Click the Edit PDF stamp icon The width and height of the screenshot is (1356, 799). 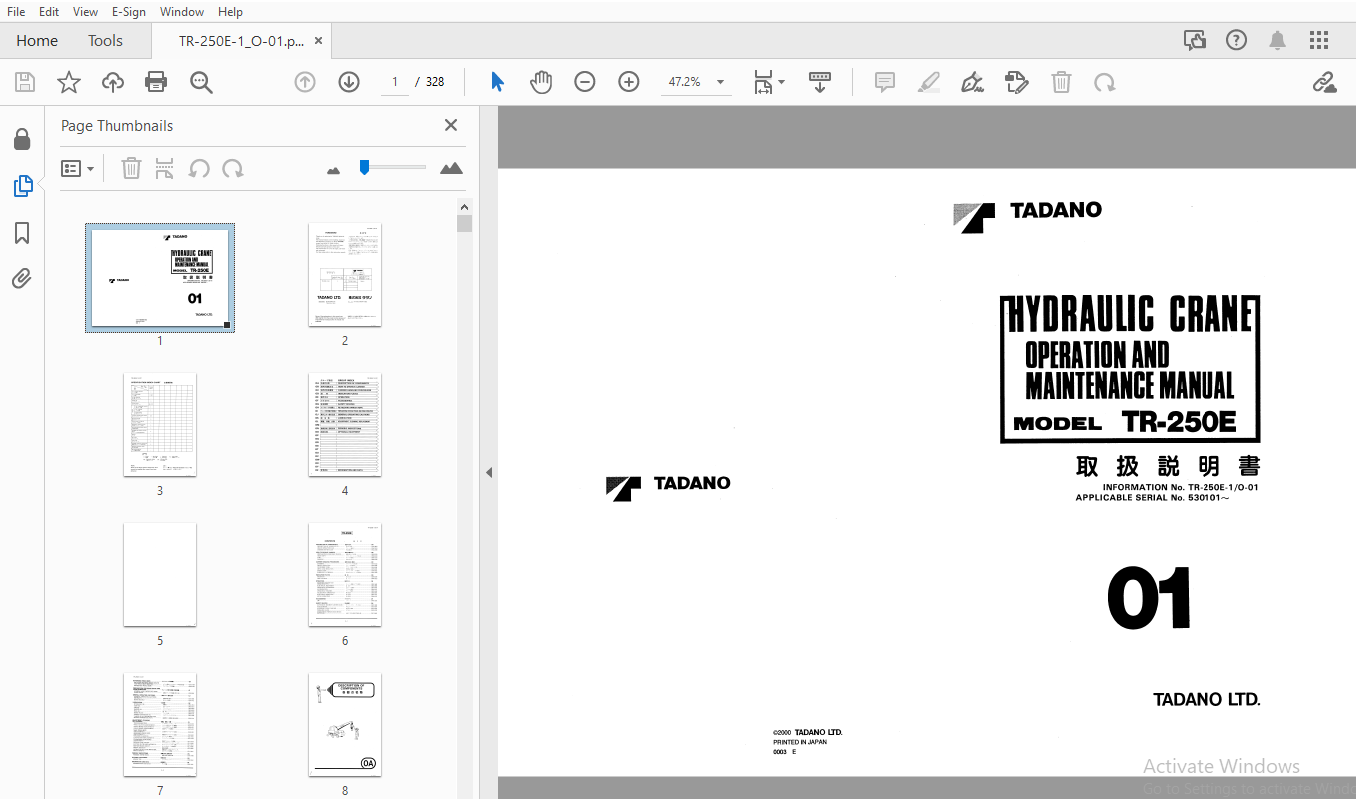point(1017,82)
